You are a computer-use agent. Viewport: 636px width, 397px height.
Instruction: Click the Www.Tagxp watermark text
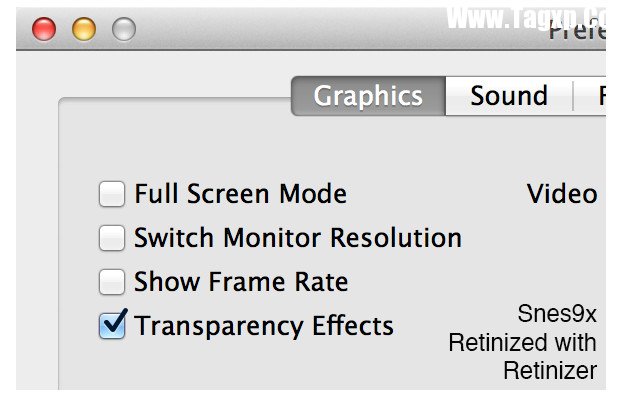point(526,17)
